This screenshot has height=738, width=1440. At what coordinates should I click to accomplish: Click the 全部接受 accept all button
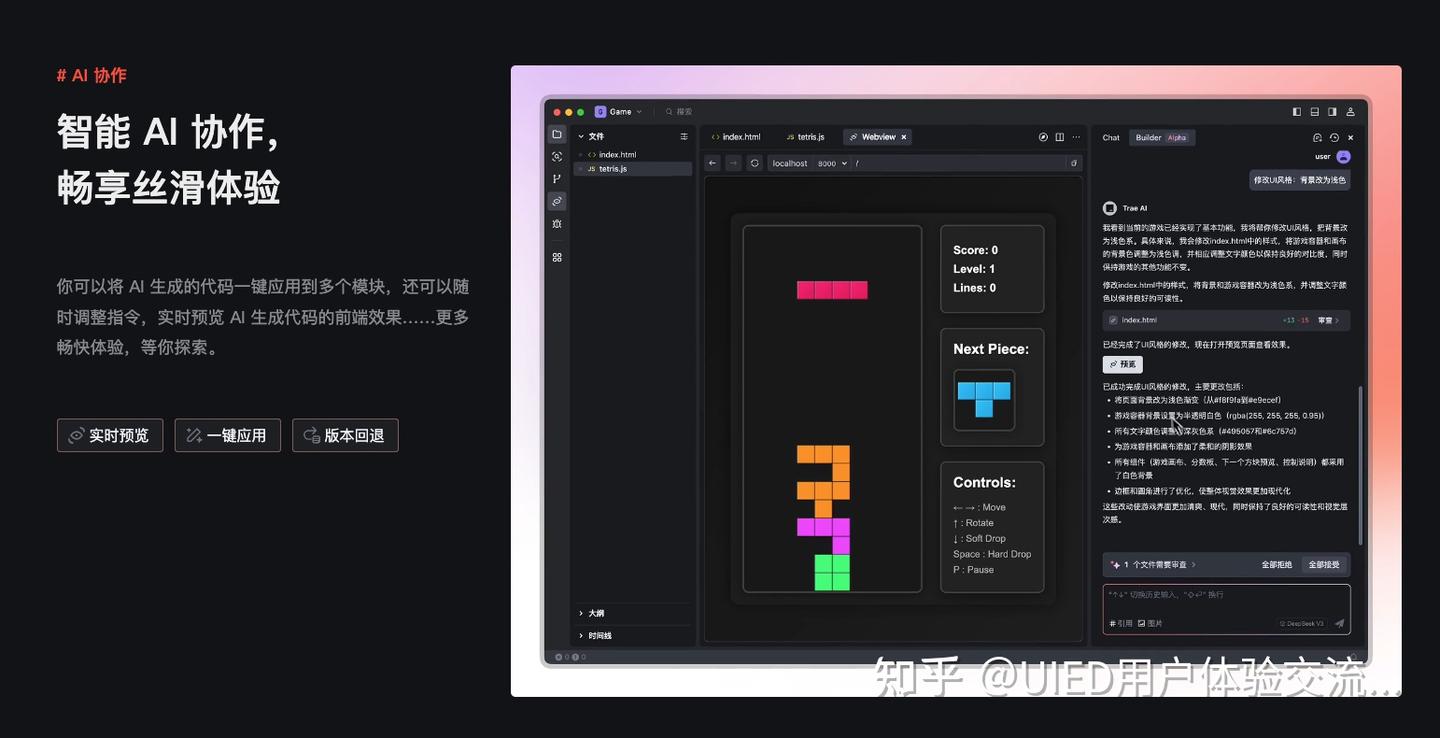click(1325, 565)
